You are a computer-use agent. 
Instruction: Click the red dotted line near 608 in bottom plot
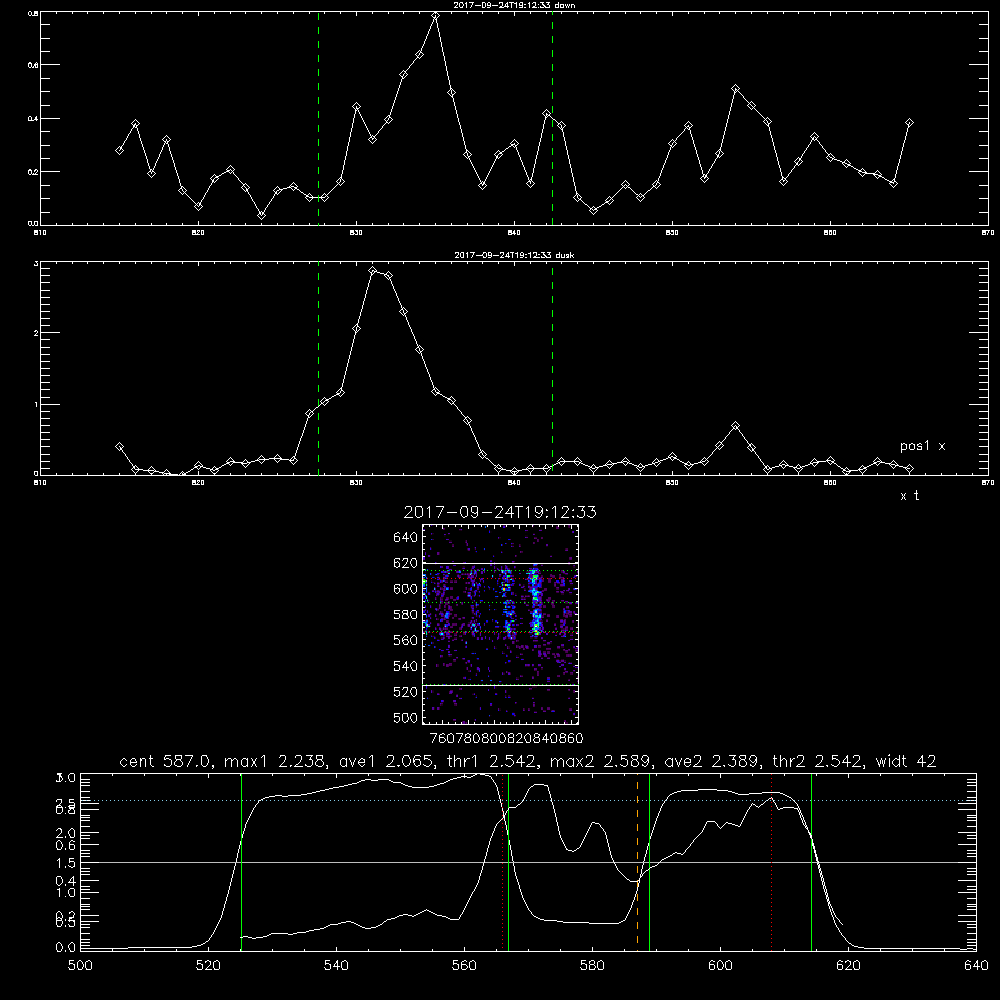[772, 862]
